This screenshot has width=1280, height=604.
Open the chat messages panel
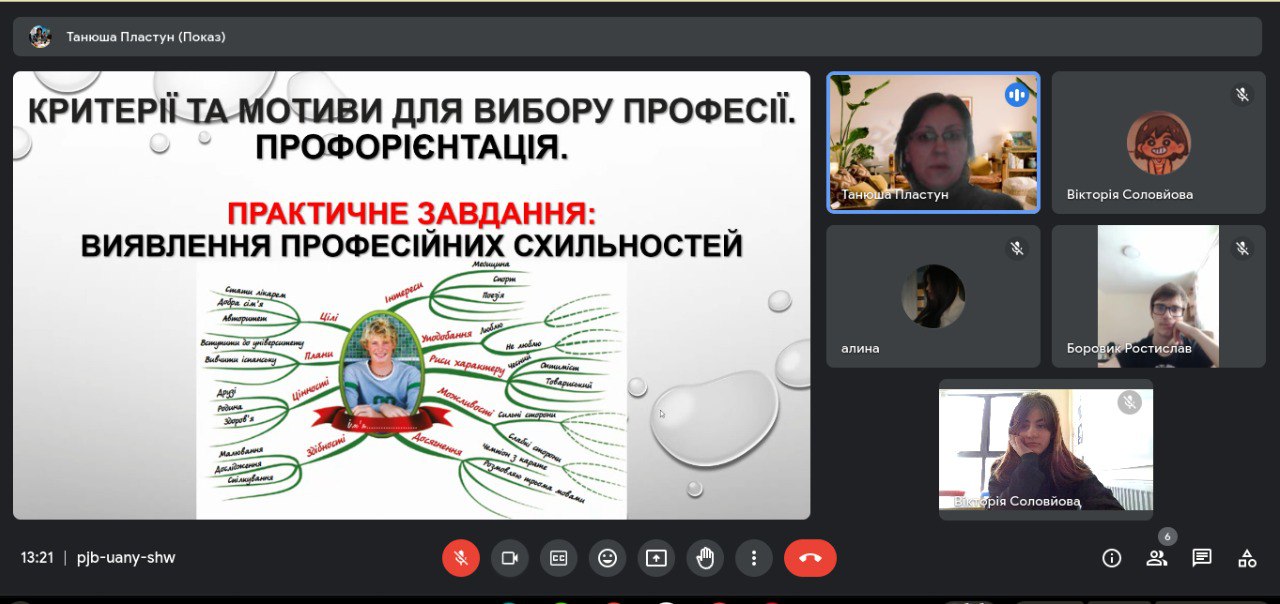[1201, 558]
